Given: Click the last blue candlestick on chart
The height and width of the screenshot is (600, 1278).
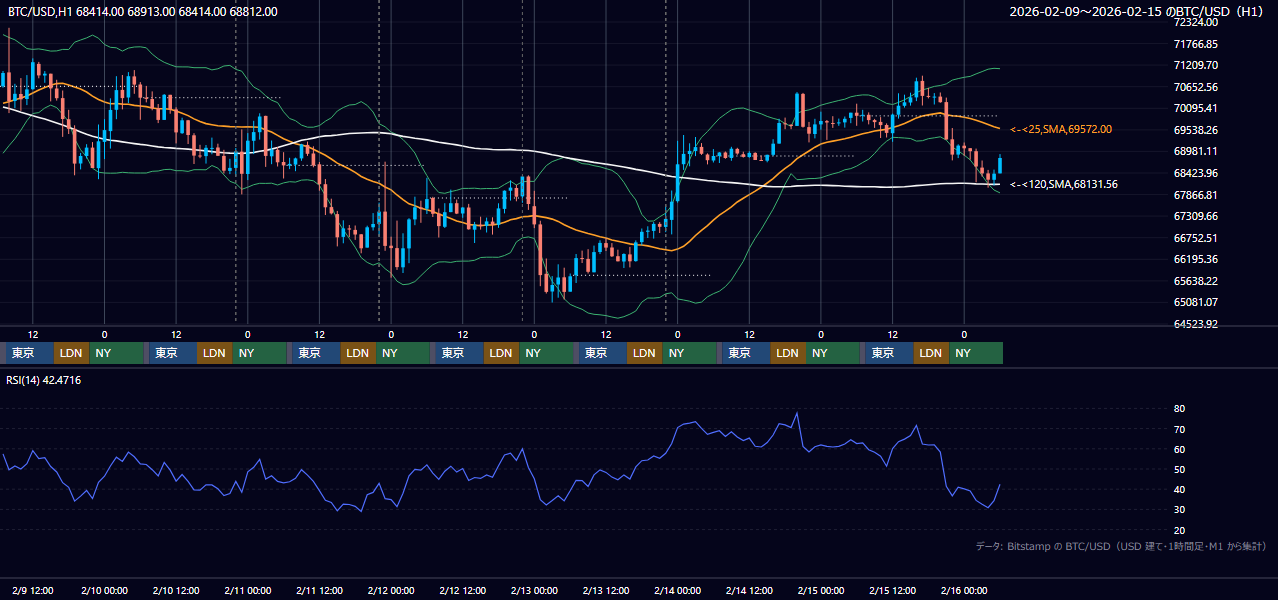Looking at the screenshot, I should (x=1000, y=164).
